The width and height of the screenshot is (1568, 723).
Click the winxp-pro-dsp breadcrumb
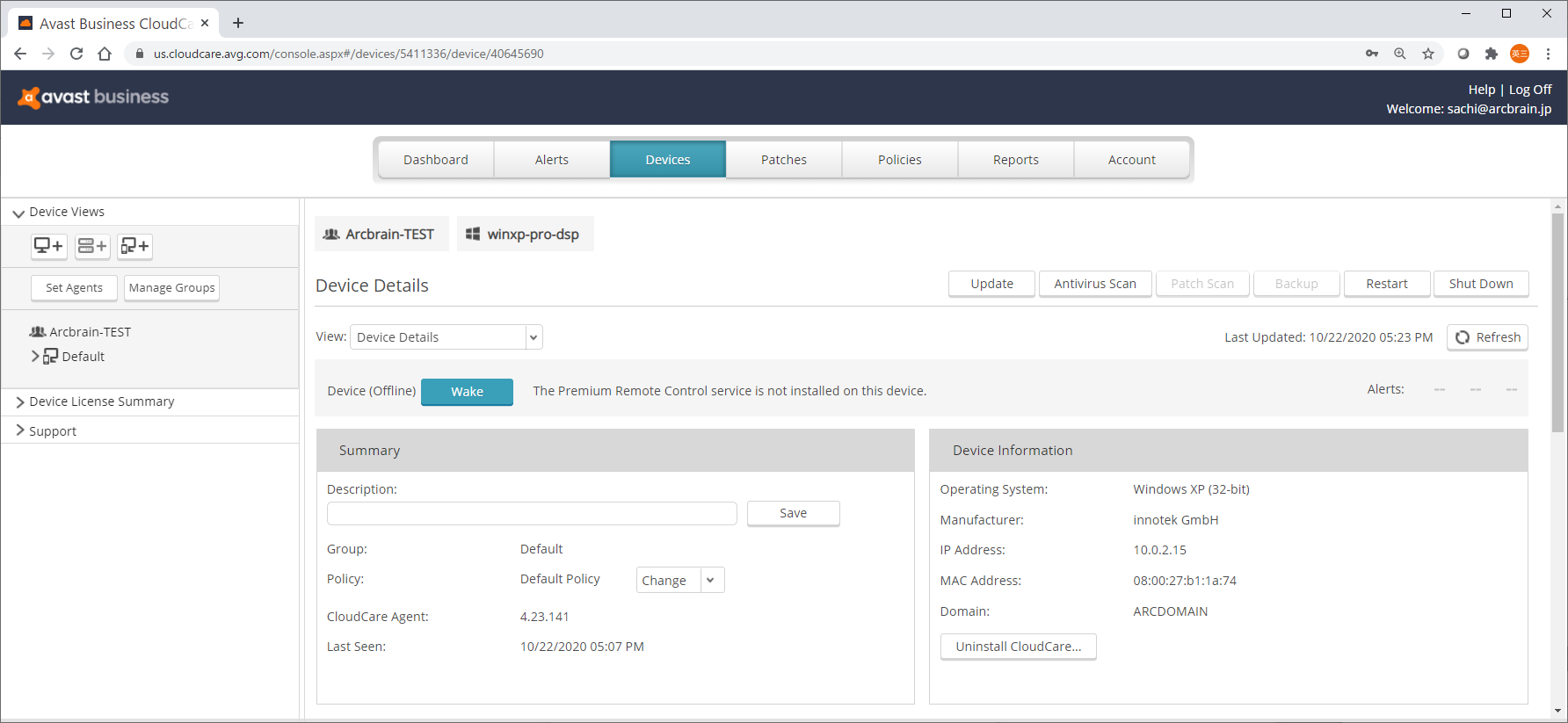click(x=526, y=234)
